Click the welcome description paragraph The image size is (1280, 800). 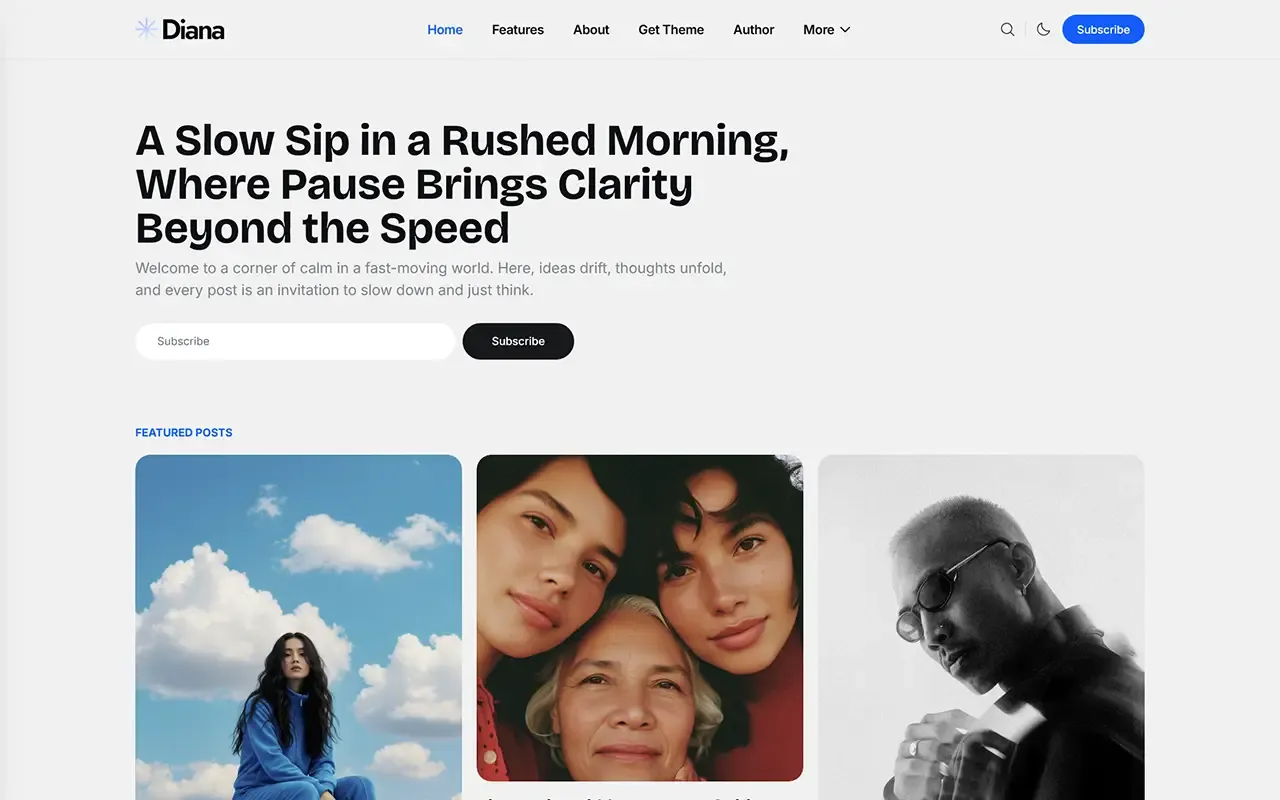pos(431,279)
